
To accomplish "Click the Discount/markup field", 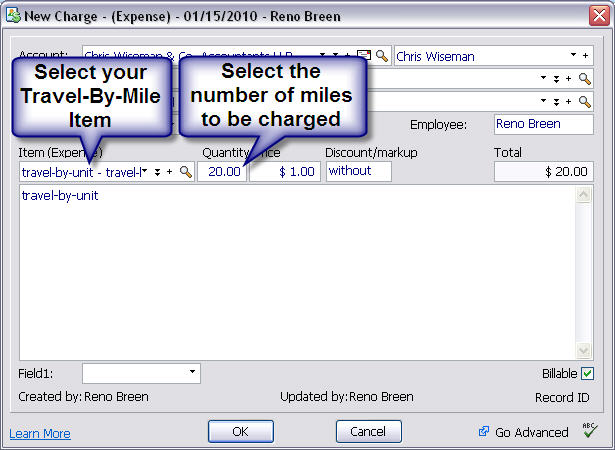I will click(358, 171).
